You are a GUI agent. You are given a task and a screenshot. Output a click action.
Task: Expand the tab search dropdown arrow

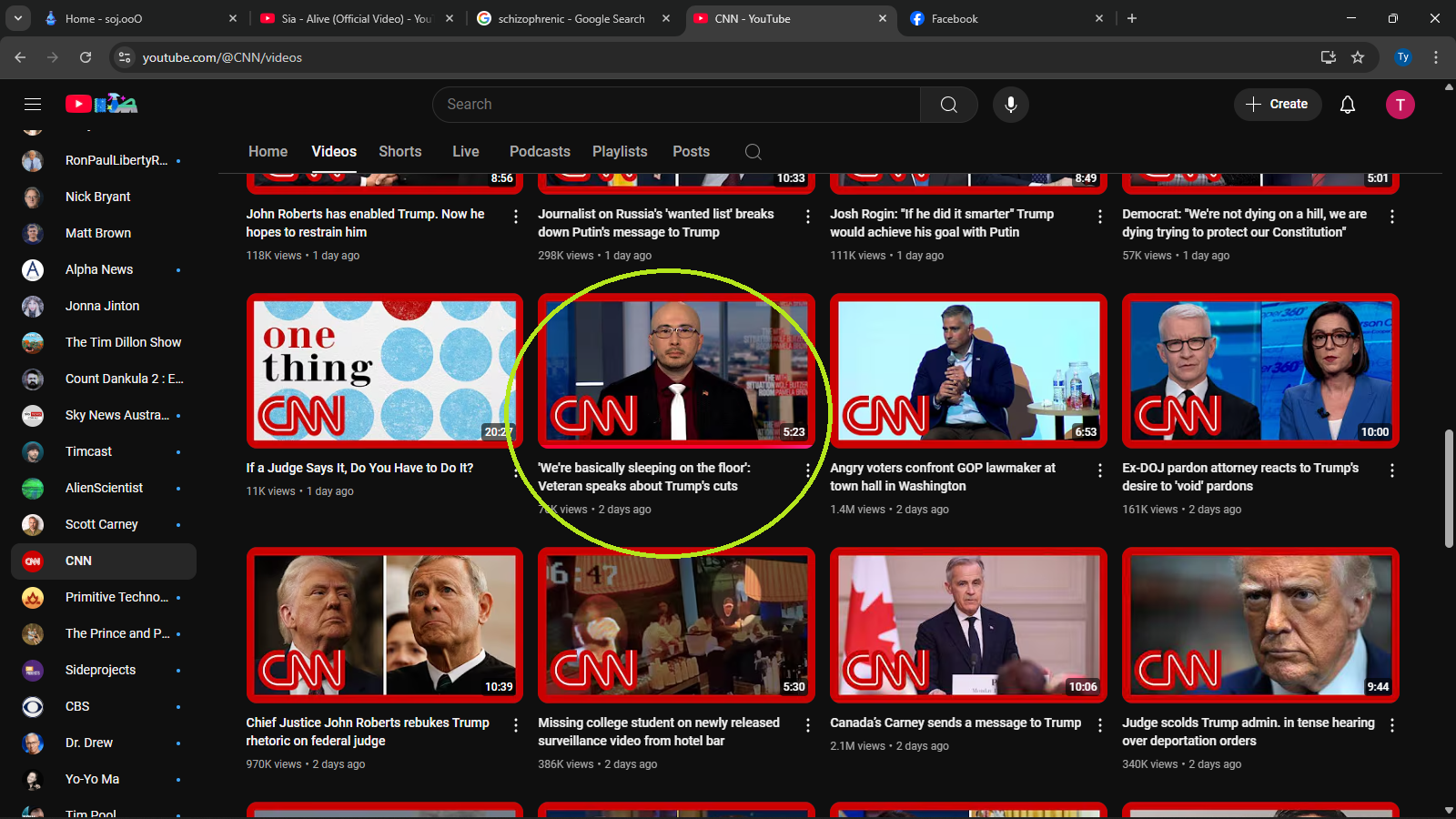point(18,18)
